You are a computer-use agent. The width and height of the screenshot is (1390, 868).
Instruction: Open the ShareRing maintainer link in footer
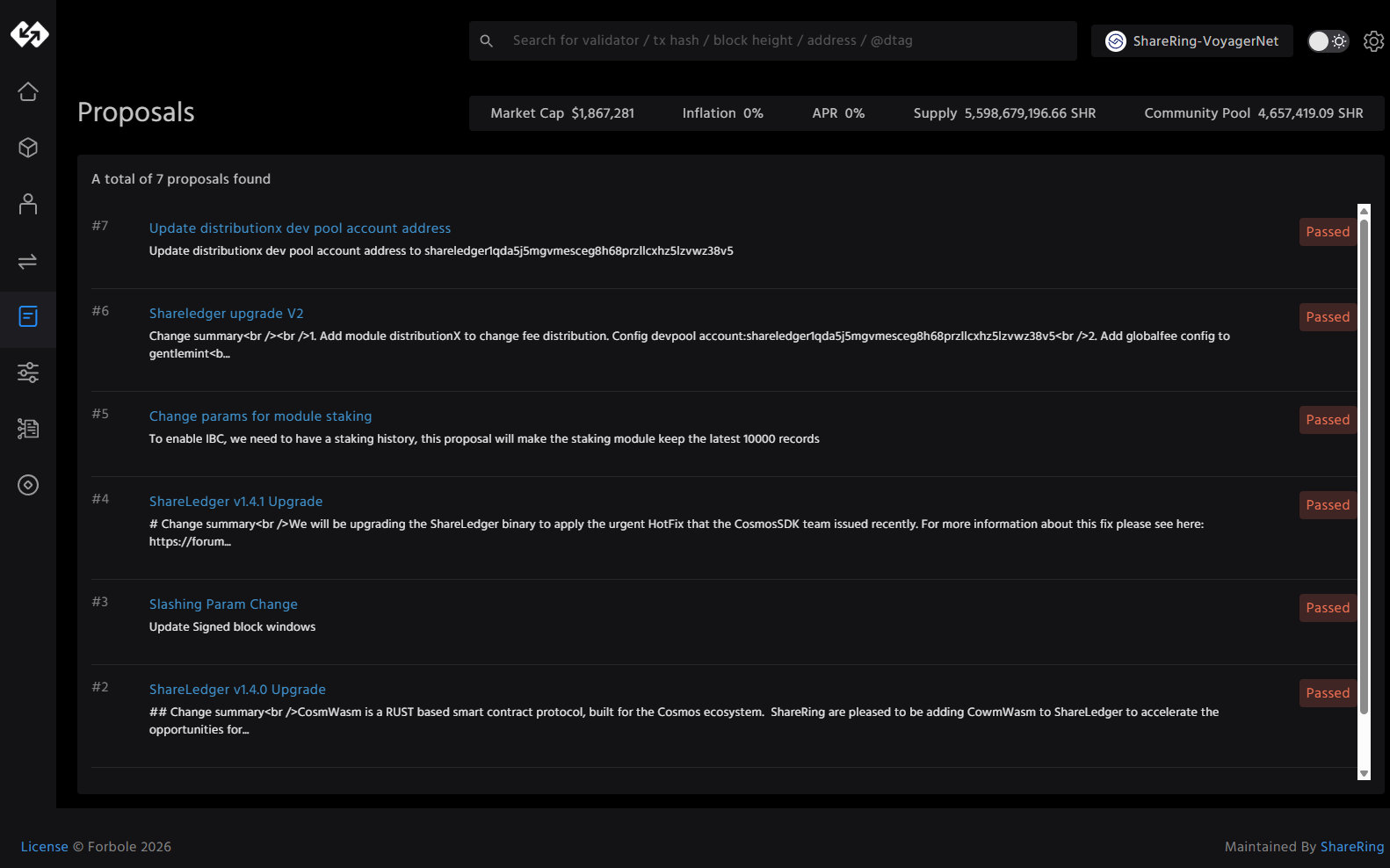[x=1351, y=847]
